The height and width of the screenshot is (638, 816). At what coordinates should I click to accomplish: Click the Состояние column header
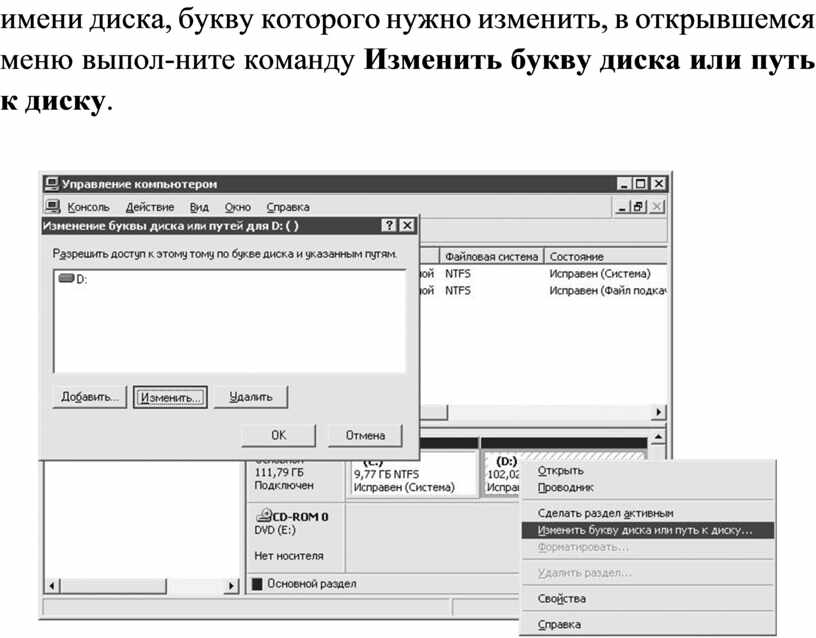click(x=576, y=256)
